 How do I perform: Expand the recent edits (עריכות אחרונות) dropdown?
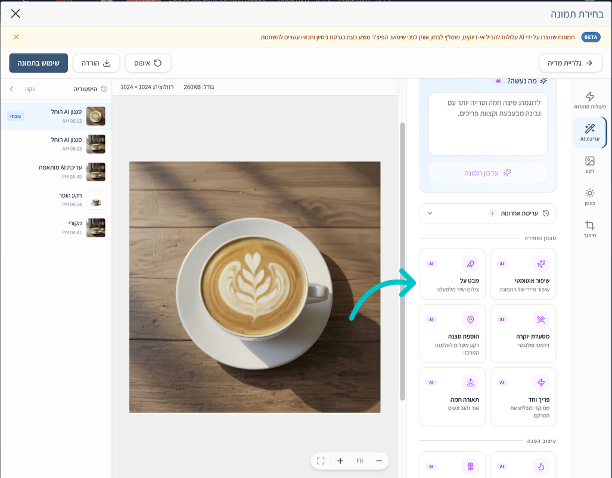tap(487, 213)
